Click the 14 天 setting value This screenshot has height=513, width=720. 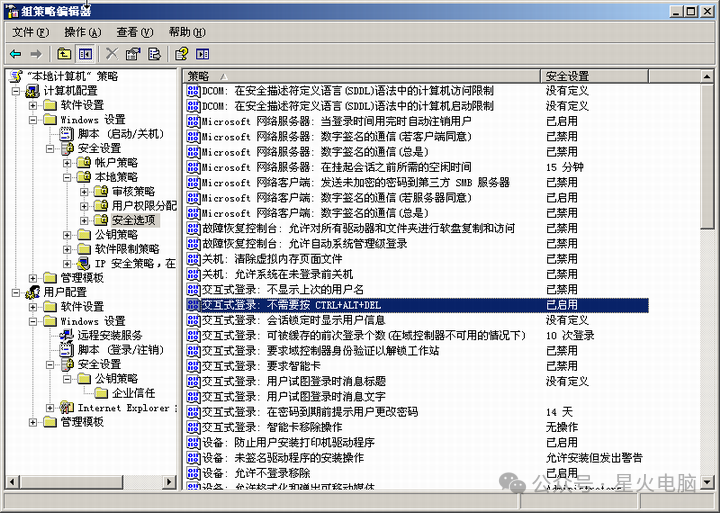[x=559, y=412]
